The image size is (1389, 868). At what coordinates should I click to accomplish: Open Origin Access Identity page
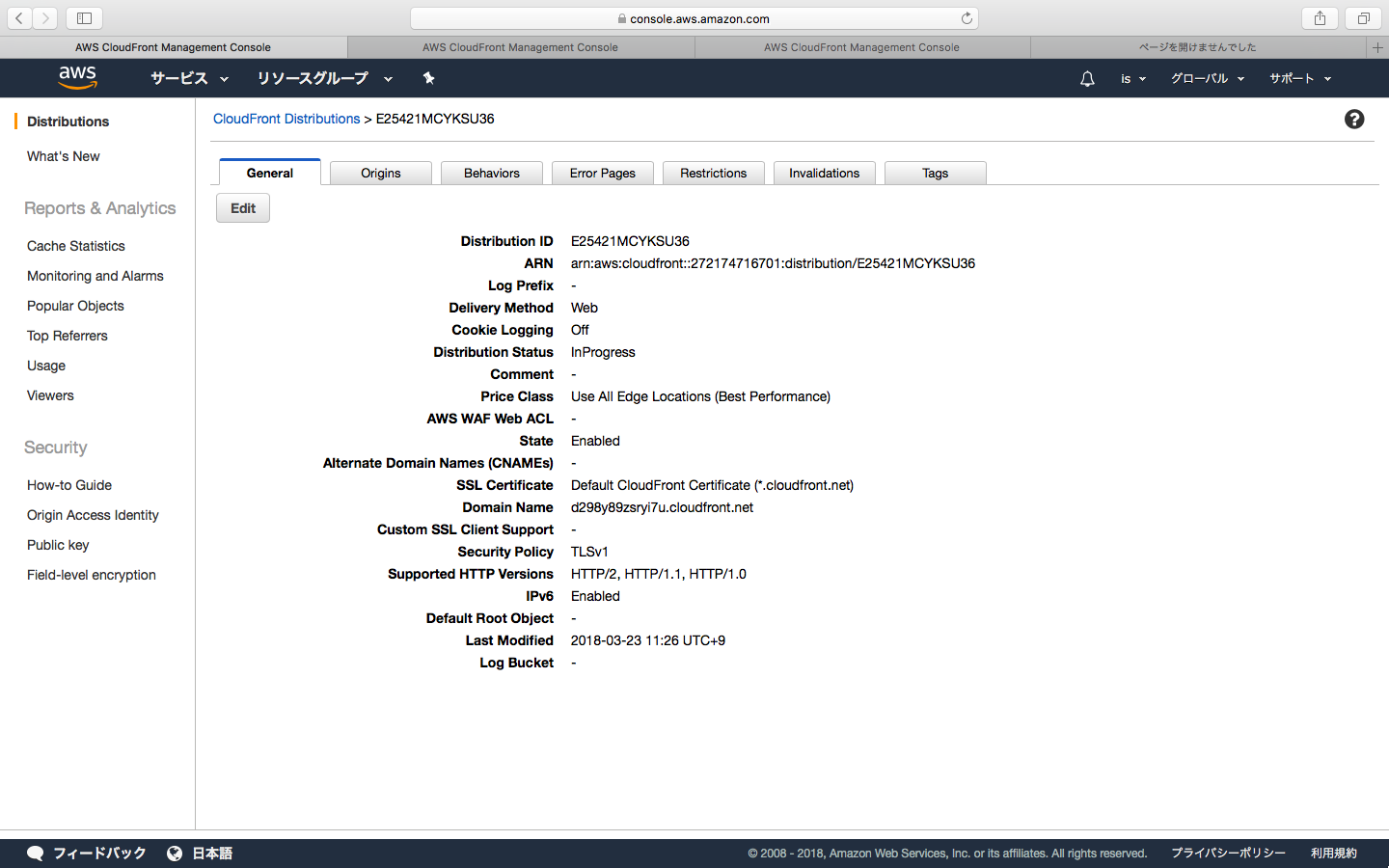coord(93,515)
